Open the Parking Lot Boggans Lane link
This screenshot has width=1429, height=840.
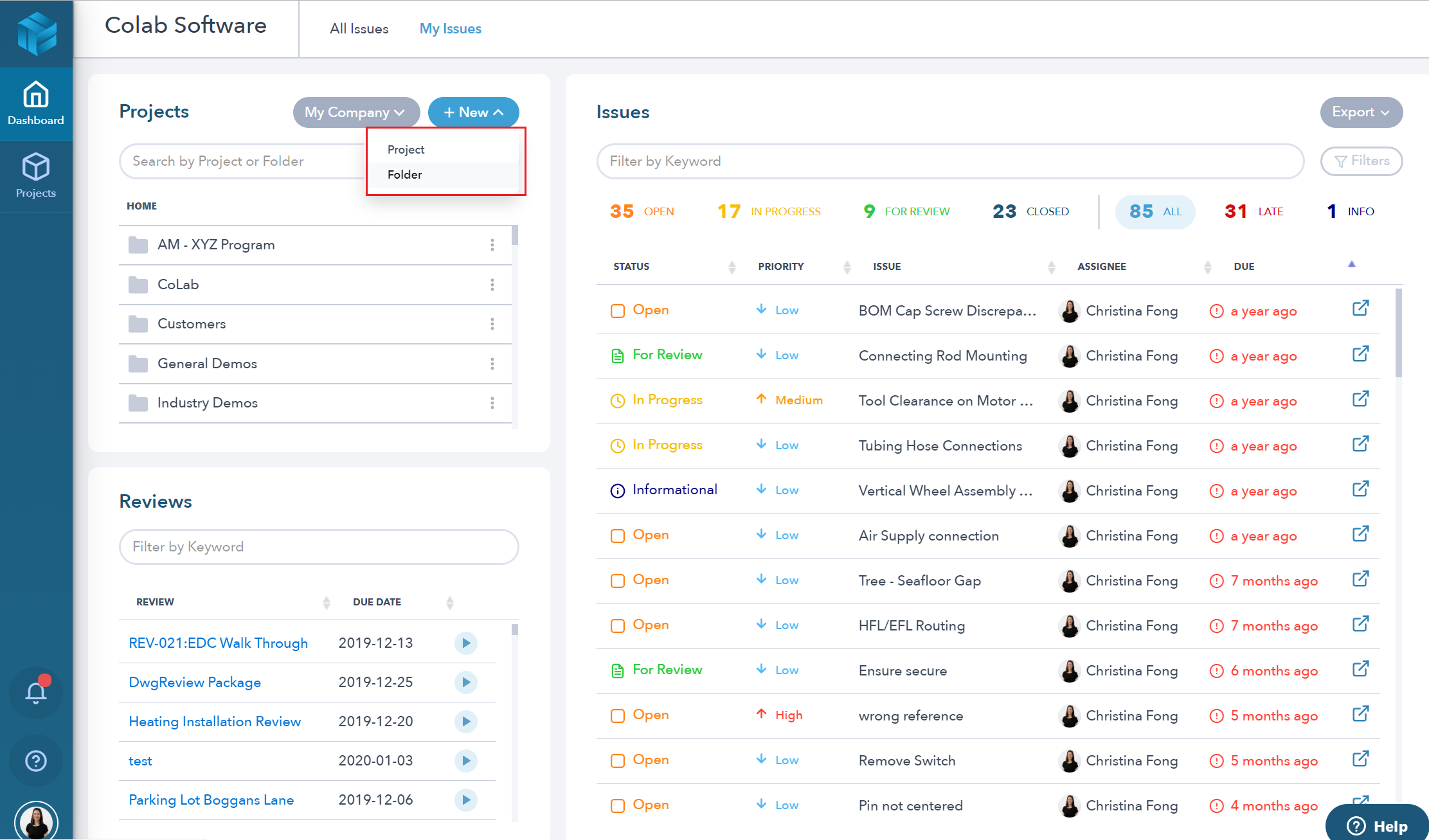[x=211, y=800]
